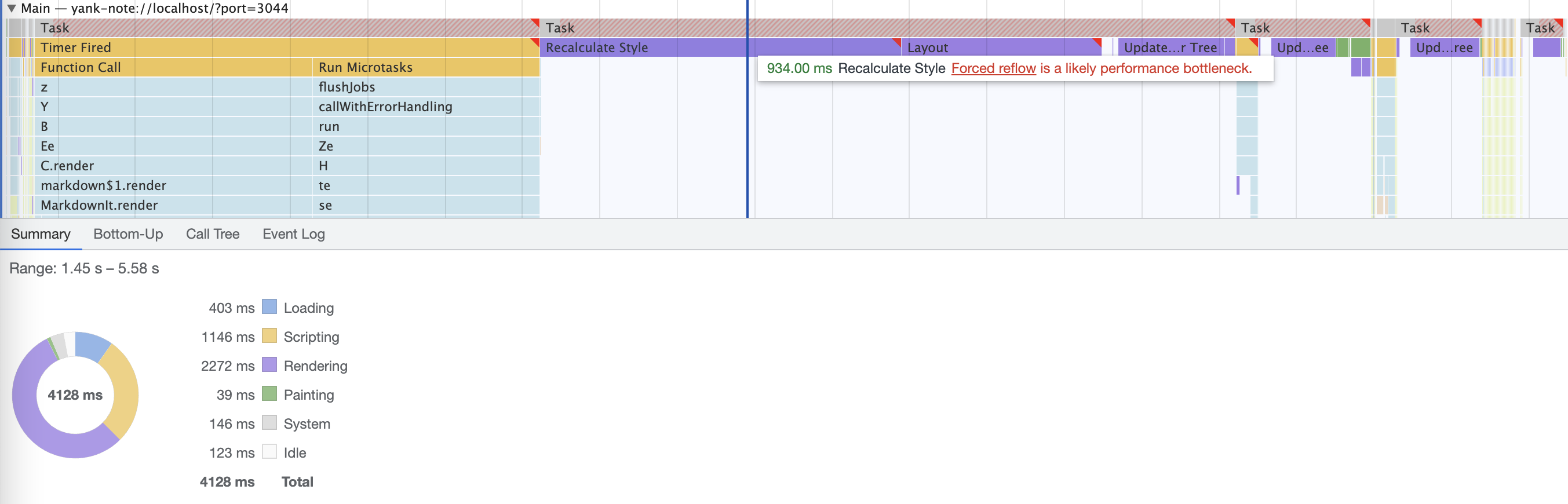
Task: Switch to the Bottom-Up tab
Action: coord(128,235)
